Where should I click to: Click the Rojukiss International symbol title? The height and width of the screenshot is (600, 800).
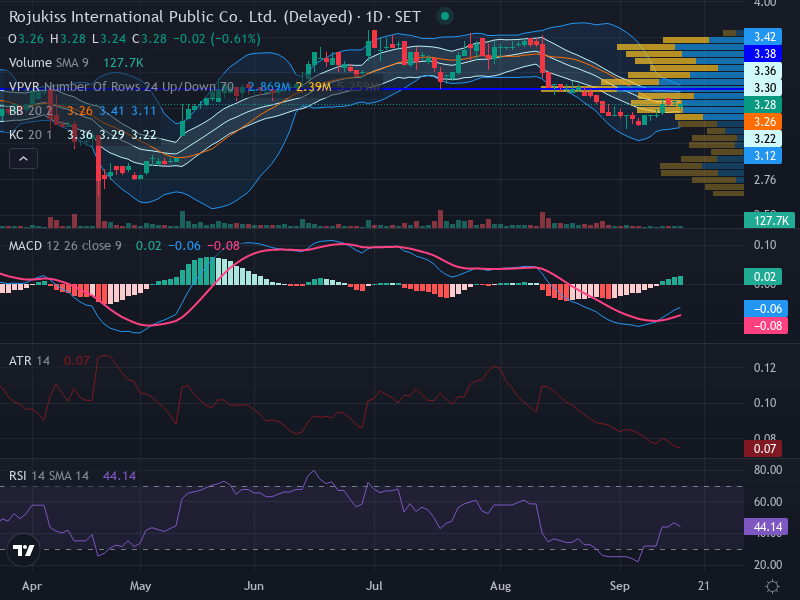(x=181, y=17)
